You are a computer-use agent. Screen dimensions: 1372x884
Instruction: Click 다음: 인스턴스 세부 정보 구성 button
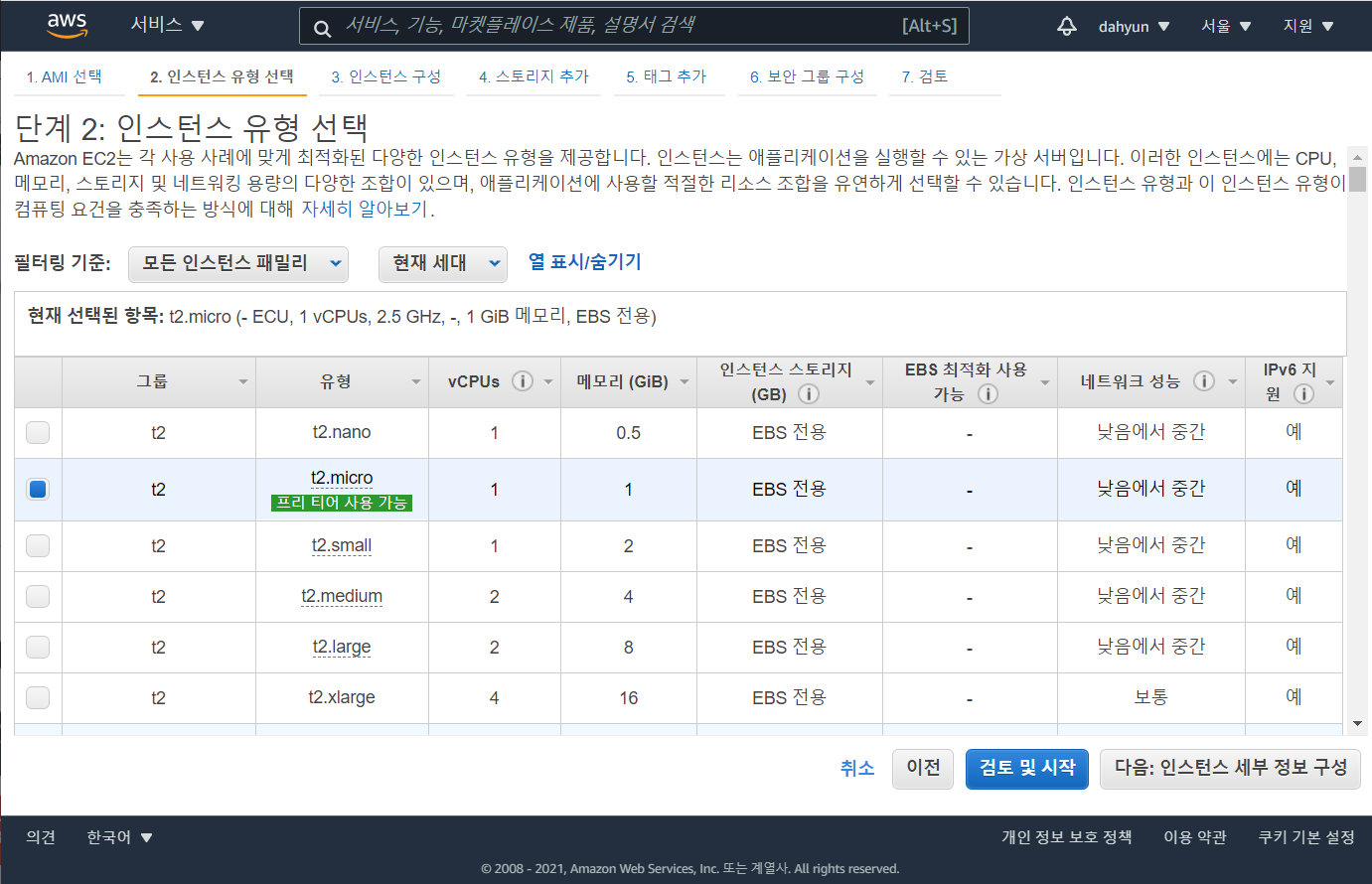click(1230, 769)
